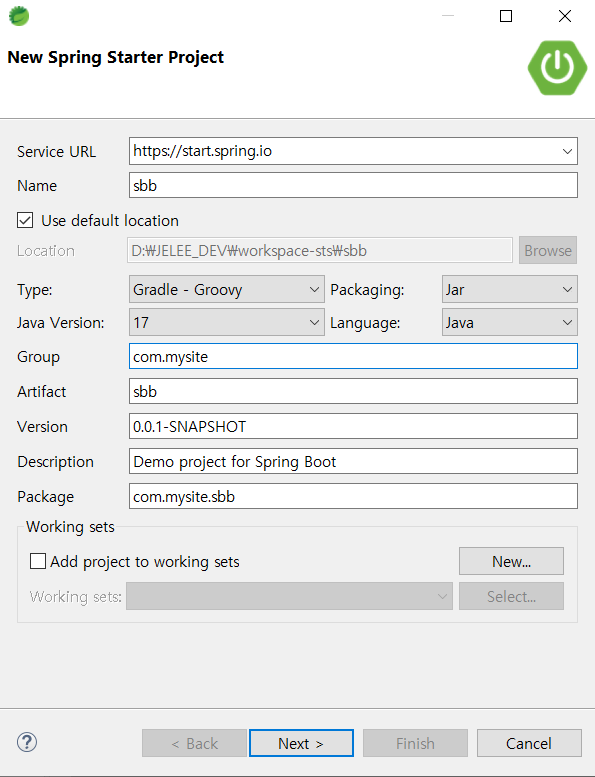
Task: Click the dialog title New Spring Starter Project
Action: click(x=115, y=57)
